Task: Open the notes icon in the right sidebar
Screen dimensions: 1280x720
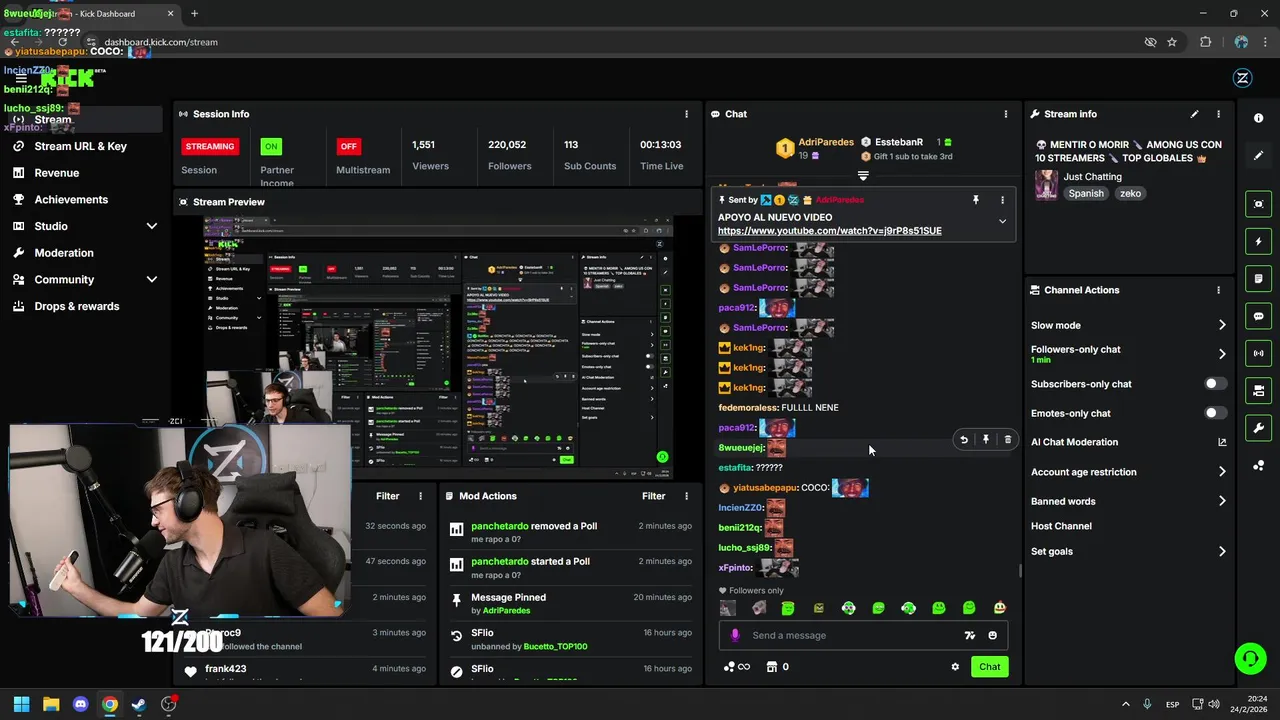Action: click(x=1258, y=279)
